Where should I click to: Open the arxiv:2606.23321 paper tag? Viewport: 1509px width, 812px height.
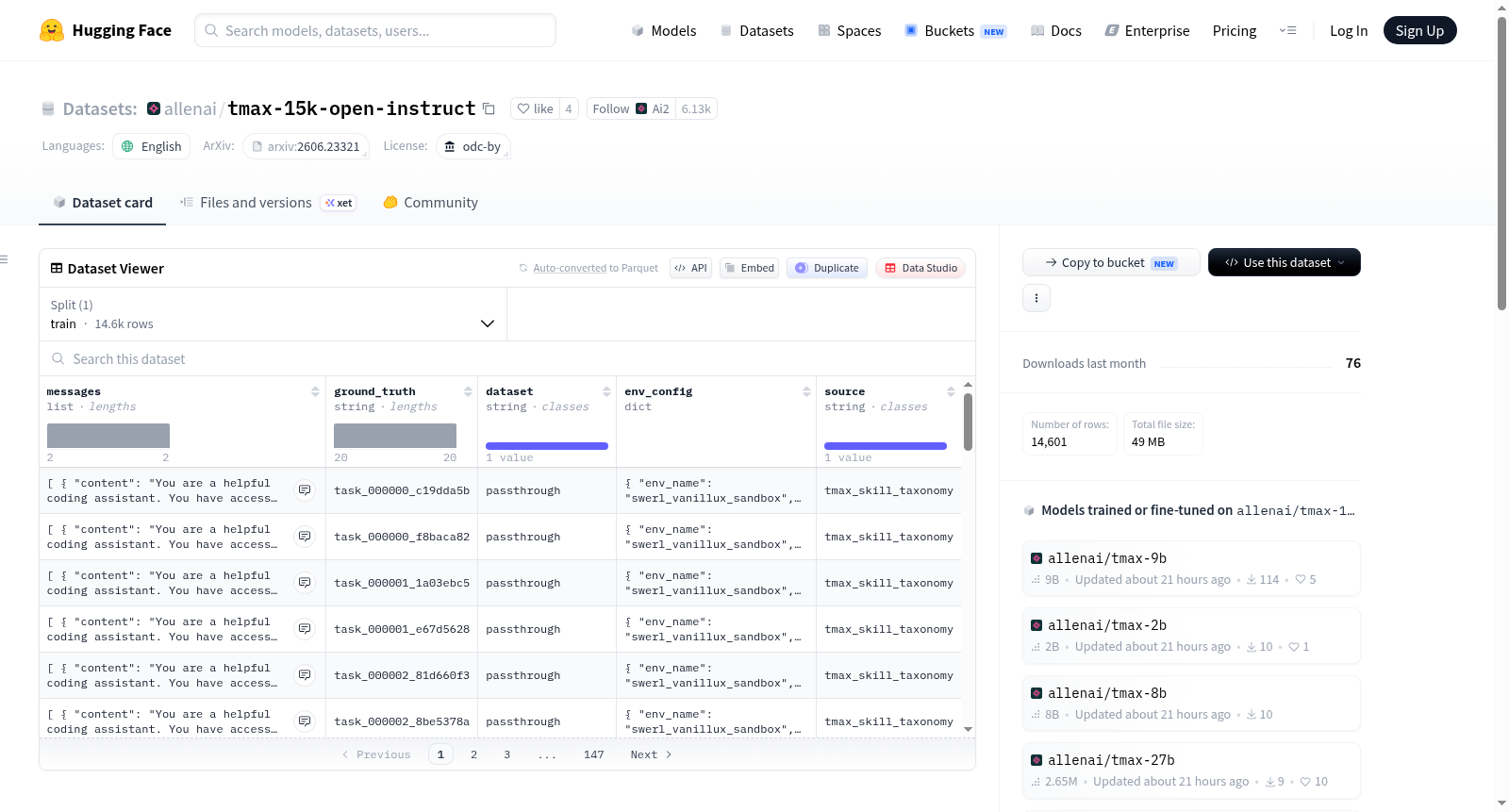[307, 146]
